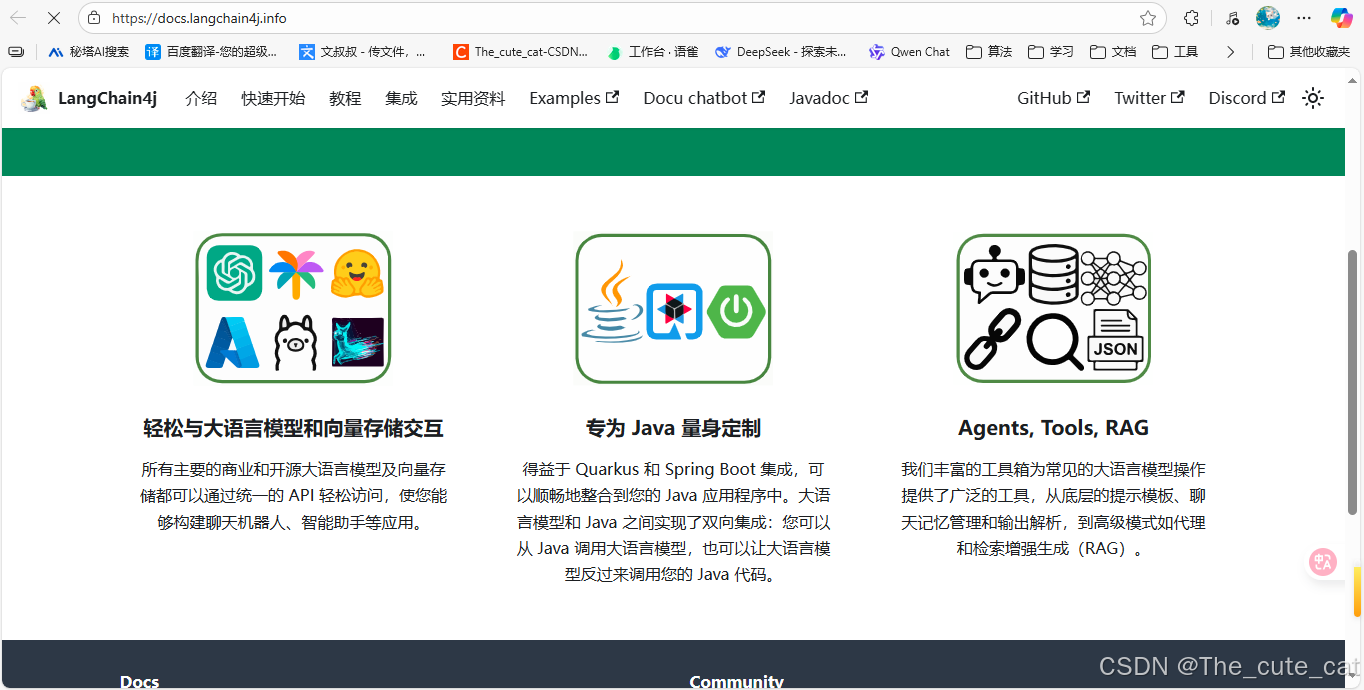Open media control music note icon
The height and width of the screenshot is (690, 1364).
[x=1232, y=18]
